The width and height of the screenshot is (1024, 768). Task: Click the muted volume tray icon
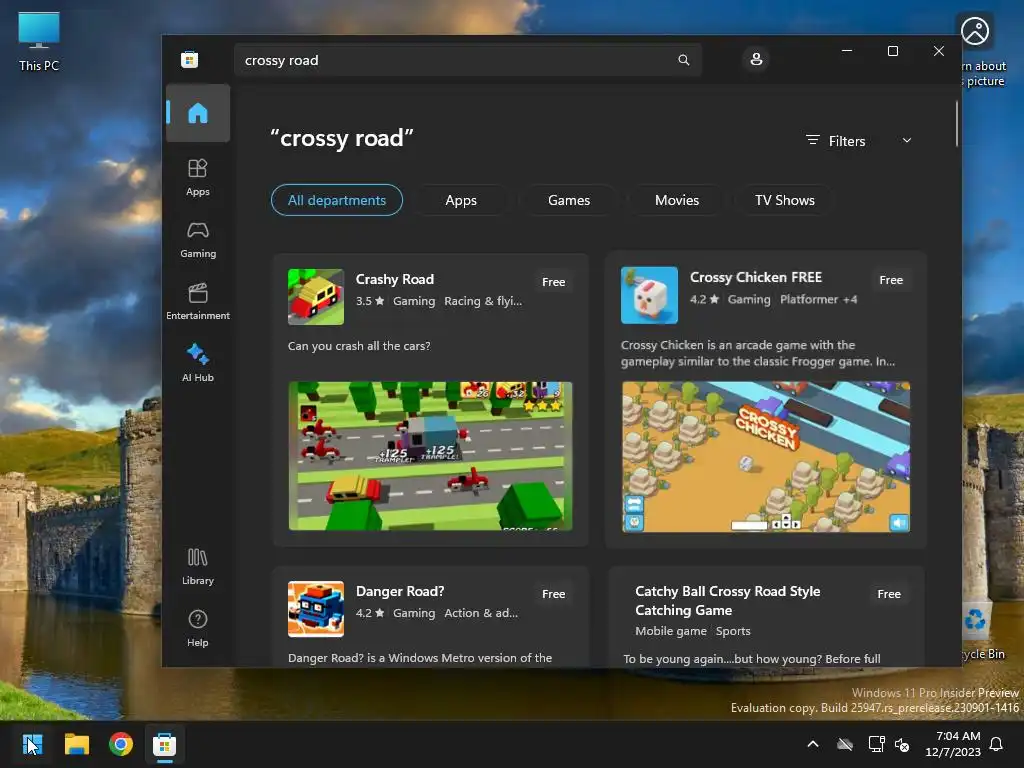pos(902,744)
